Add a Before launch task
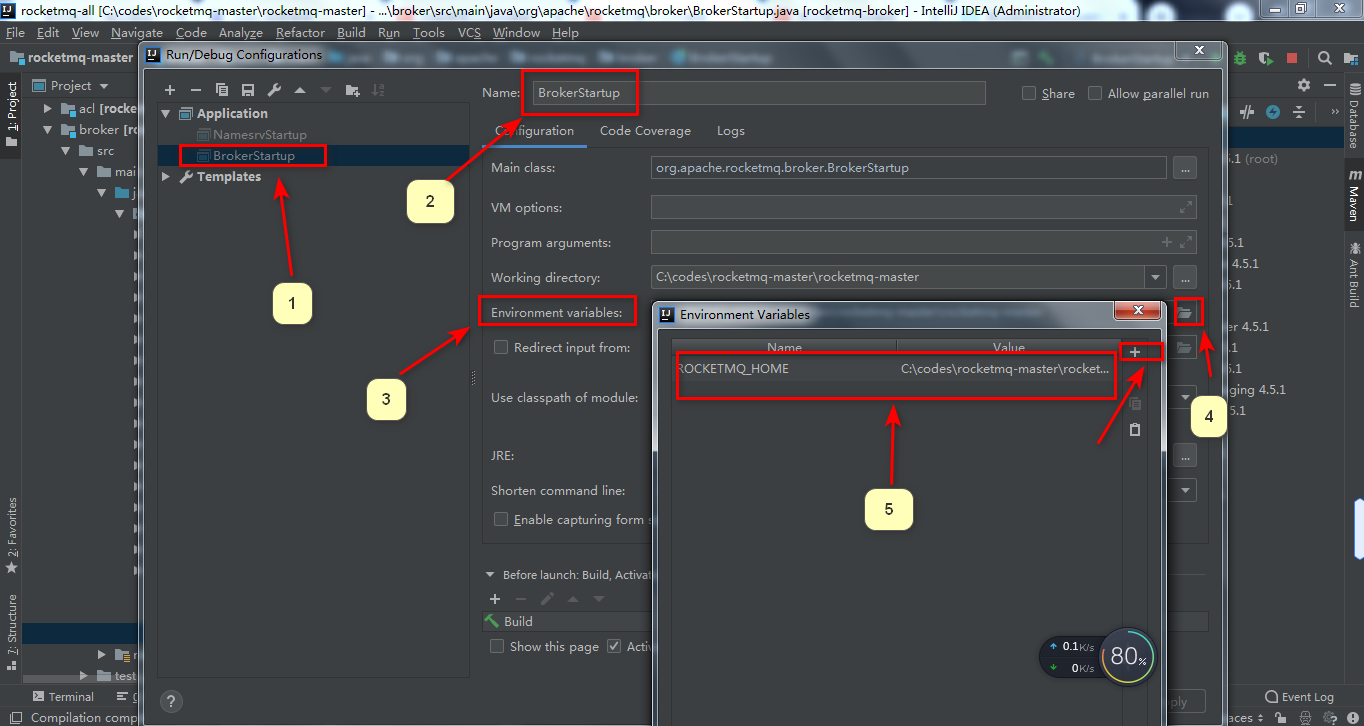 494,599
